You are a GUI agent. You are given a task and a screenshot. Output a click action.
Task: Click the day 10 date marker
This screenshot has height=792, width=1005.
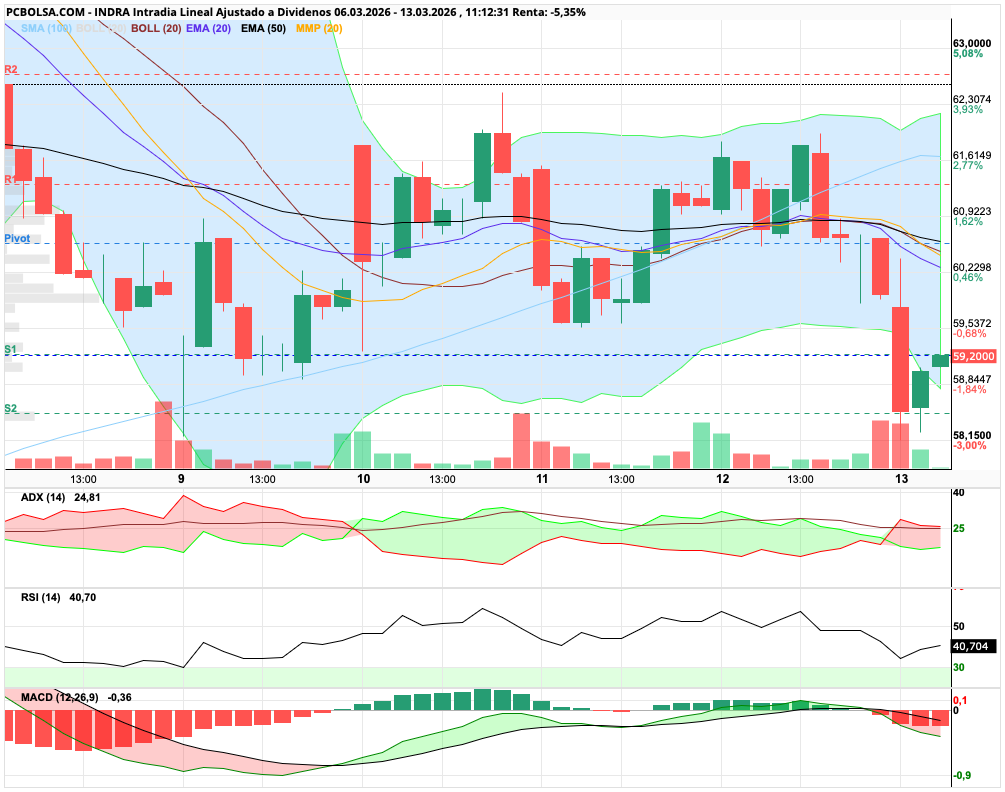pos(363,479)
